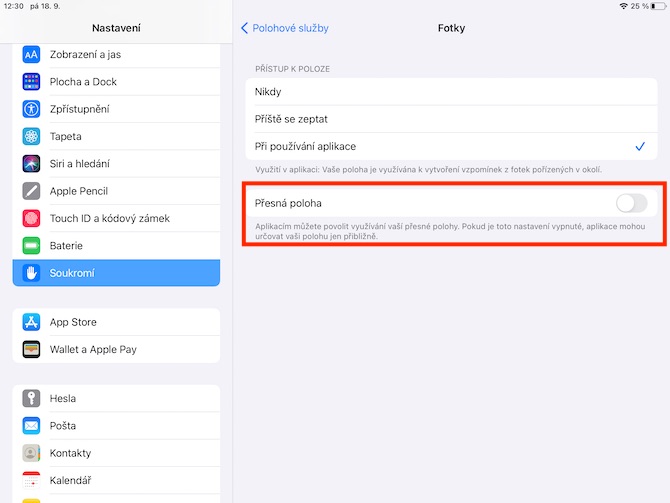
Task: Open Wallet a Apple Pay settings
Action: [x=116, y=349]
